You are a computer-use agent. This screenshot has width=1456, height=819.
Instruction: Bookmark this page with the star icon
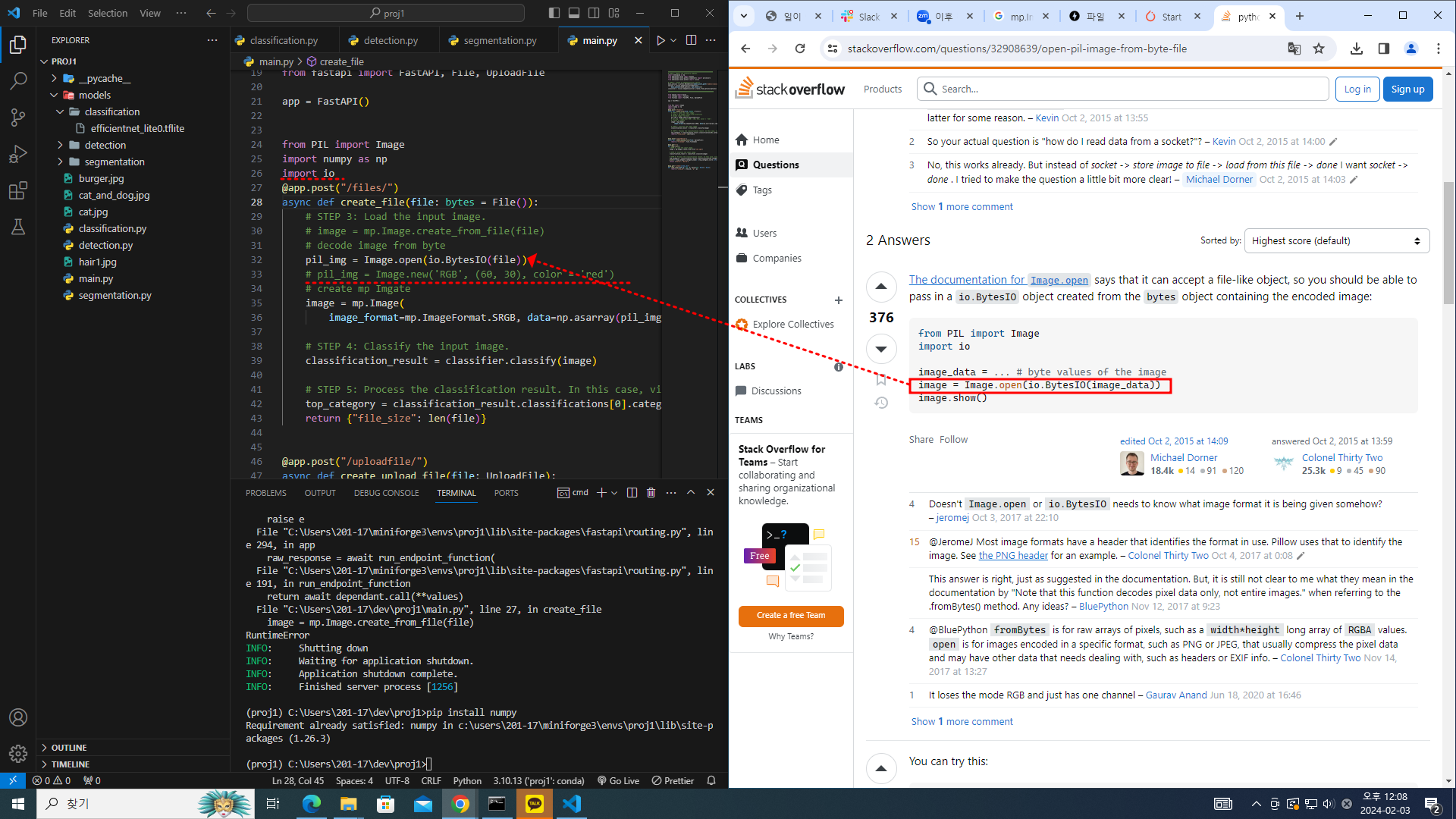(1319, 49)
